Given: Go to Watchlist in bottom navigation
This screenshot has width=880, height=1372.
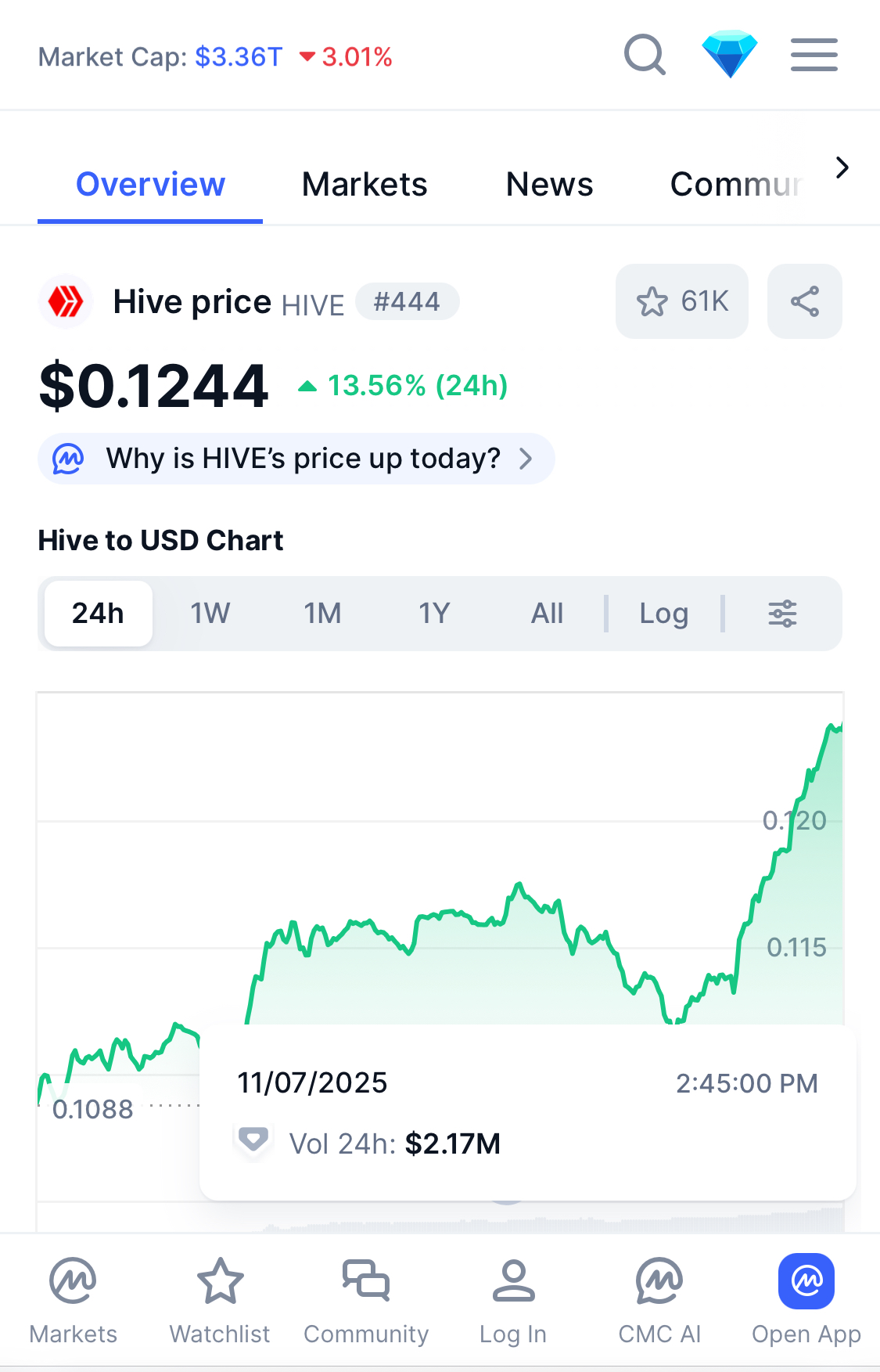Looking at the screenshot, I should (x=220, y=1299).
